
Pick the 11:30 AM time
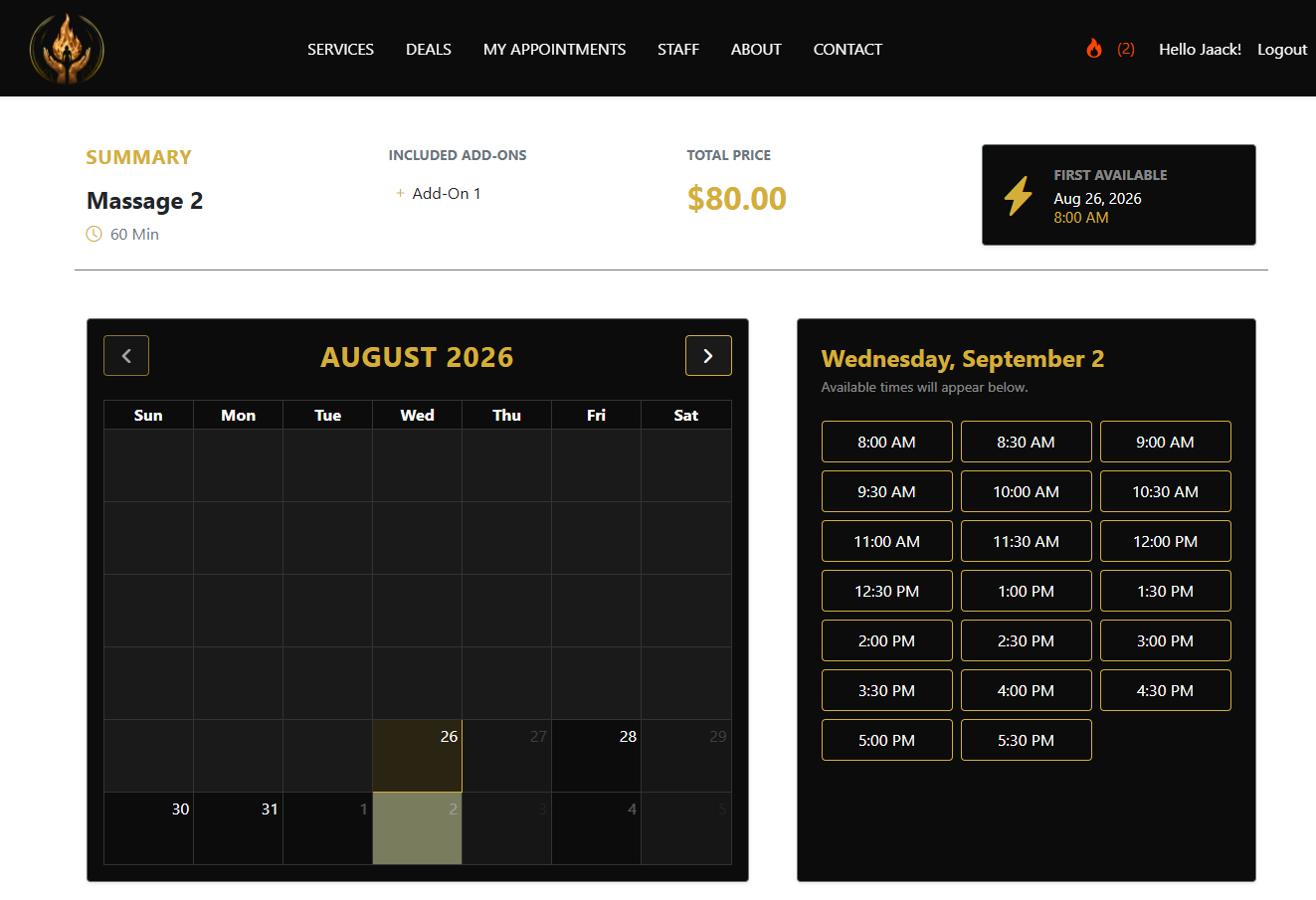1027,541
